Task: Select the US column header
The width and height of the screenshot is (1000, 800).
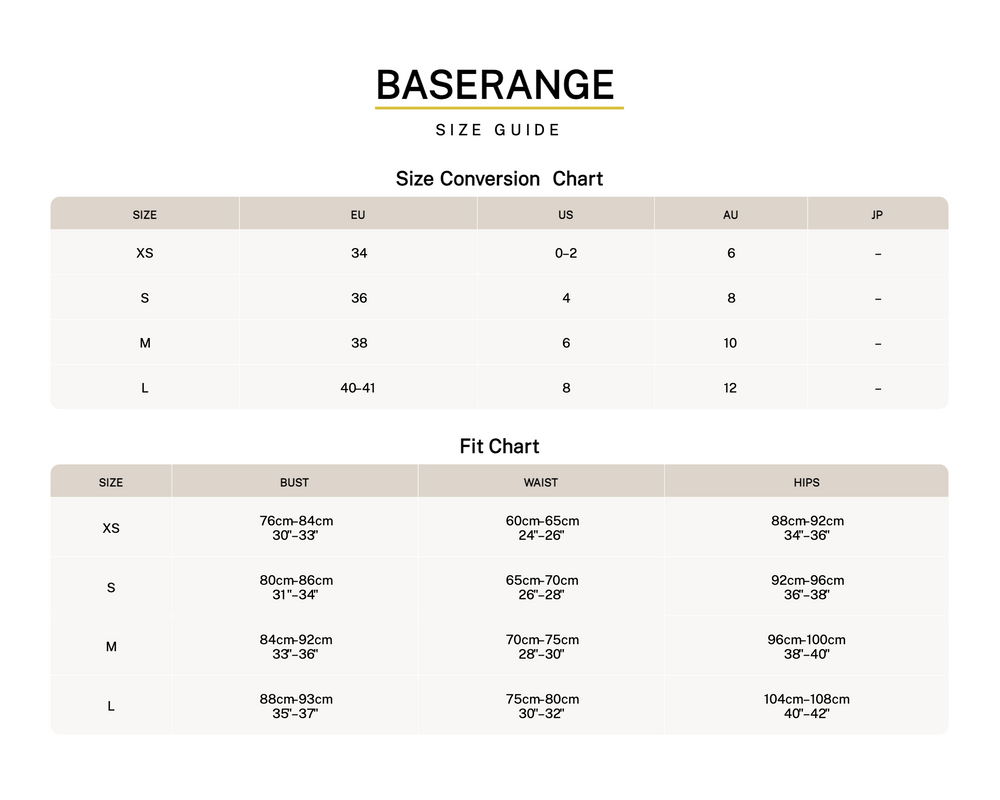Action: click(566, 215)
